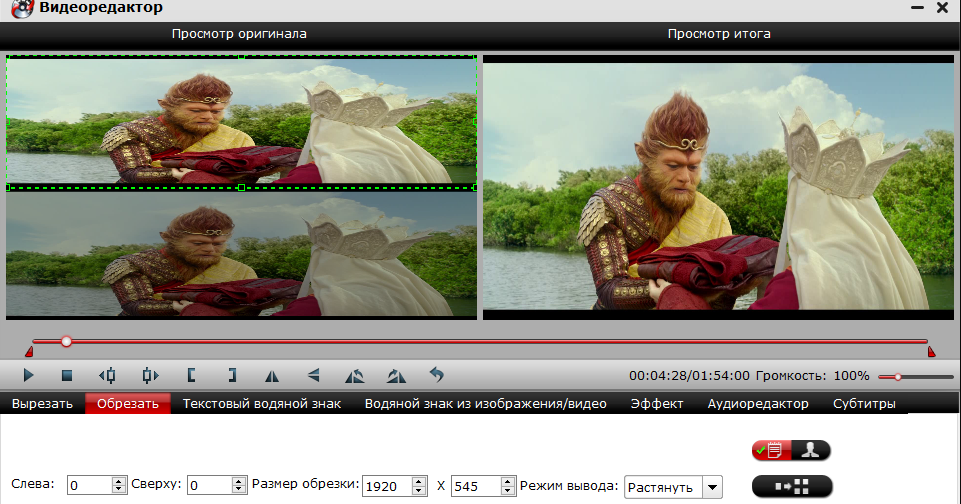Image resolution: width=961 pixels, height=504 pixels.
Task: Rotate the video clockwise
Action: [396, 375]
